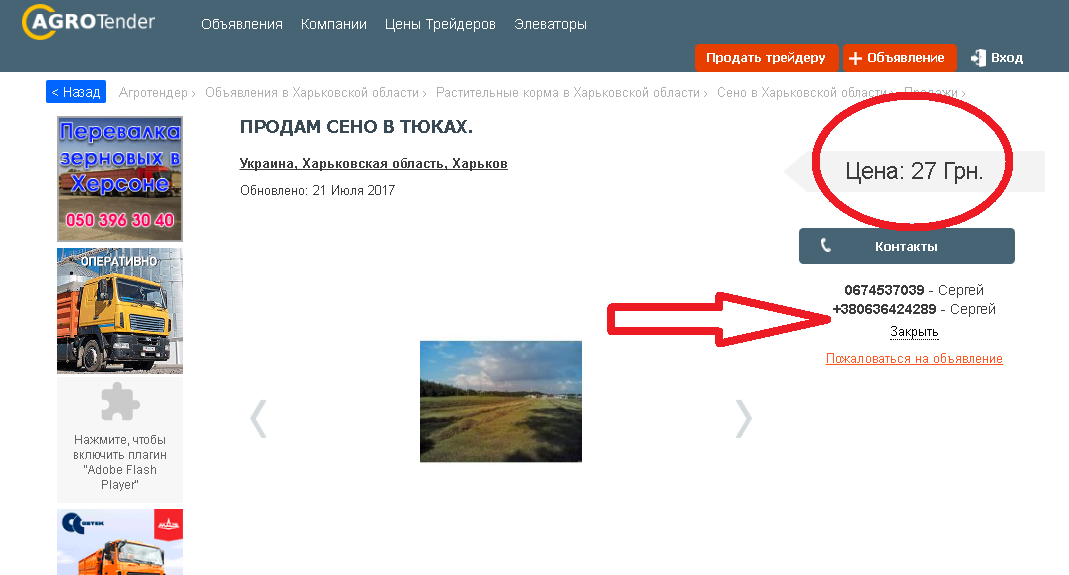Enable the Adobe Flash Player plugin puzzle icon
This screenshot has width=1069, height=575.
(x=120, y=402)
